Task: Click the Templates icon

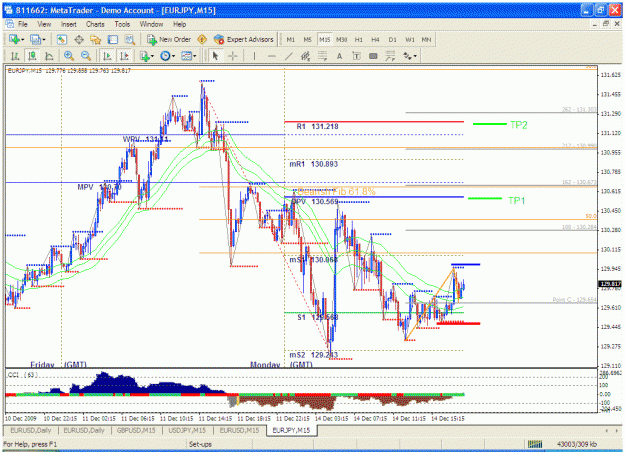Action: [186, 56]
